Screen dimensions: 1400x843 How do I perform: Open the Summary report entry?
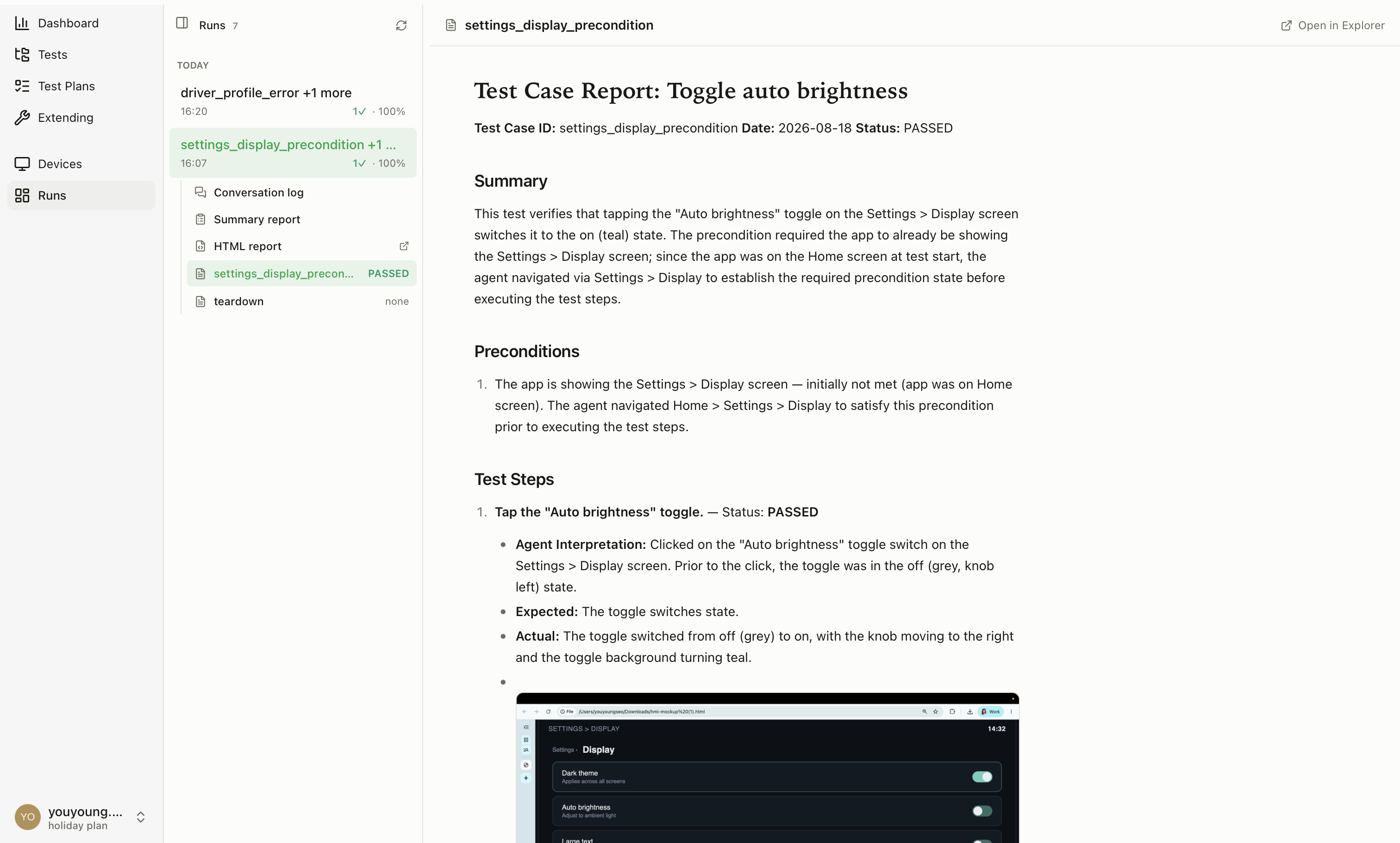pos(301,219)
